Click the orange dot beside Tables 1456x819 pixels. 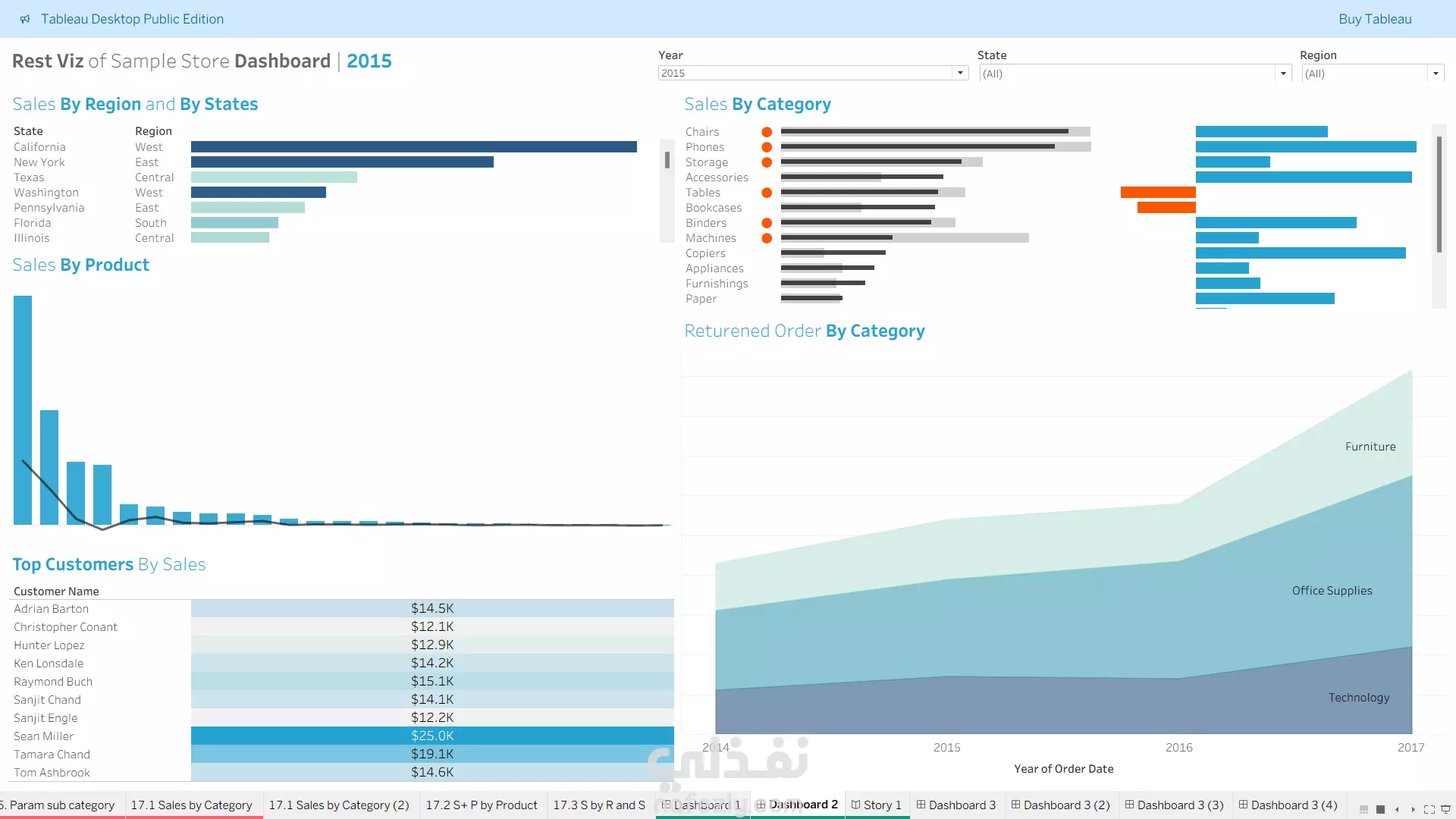click(x=767, y=193)
